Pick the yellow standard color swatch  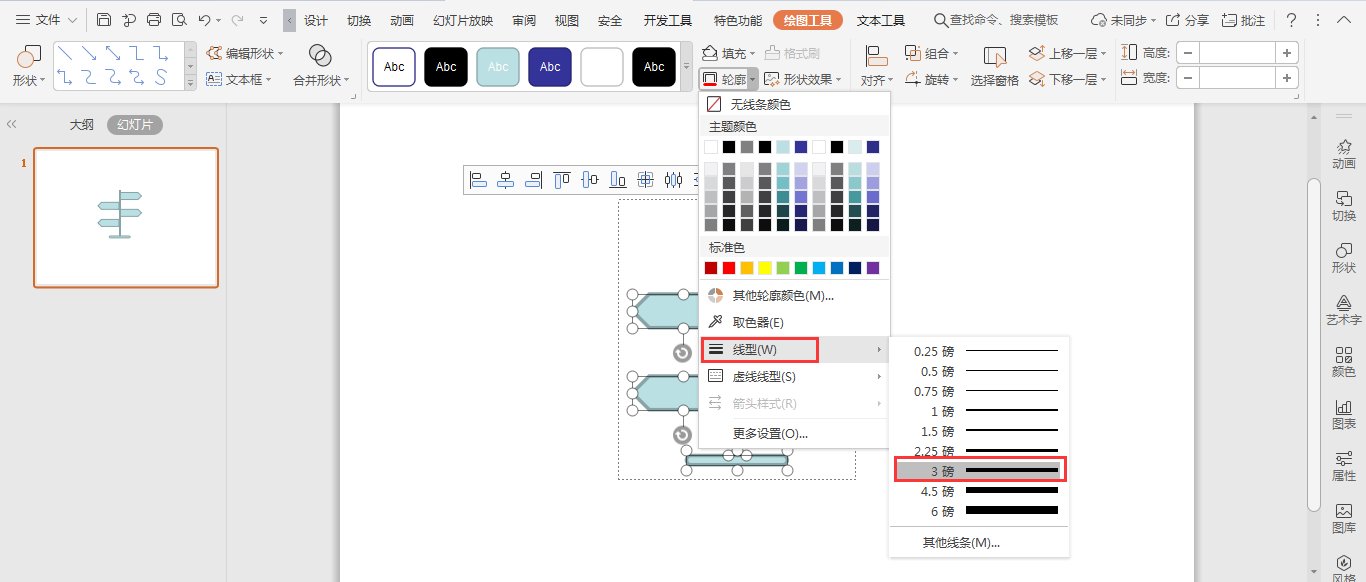click(x=765, y=268)
